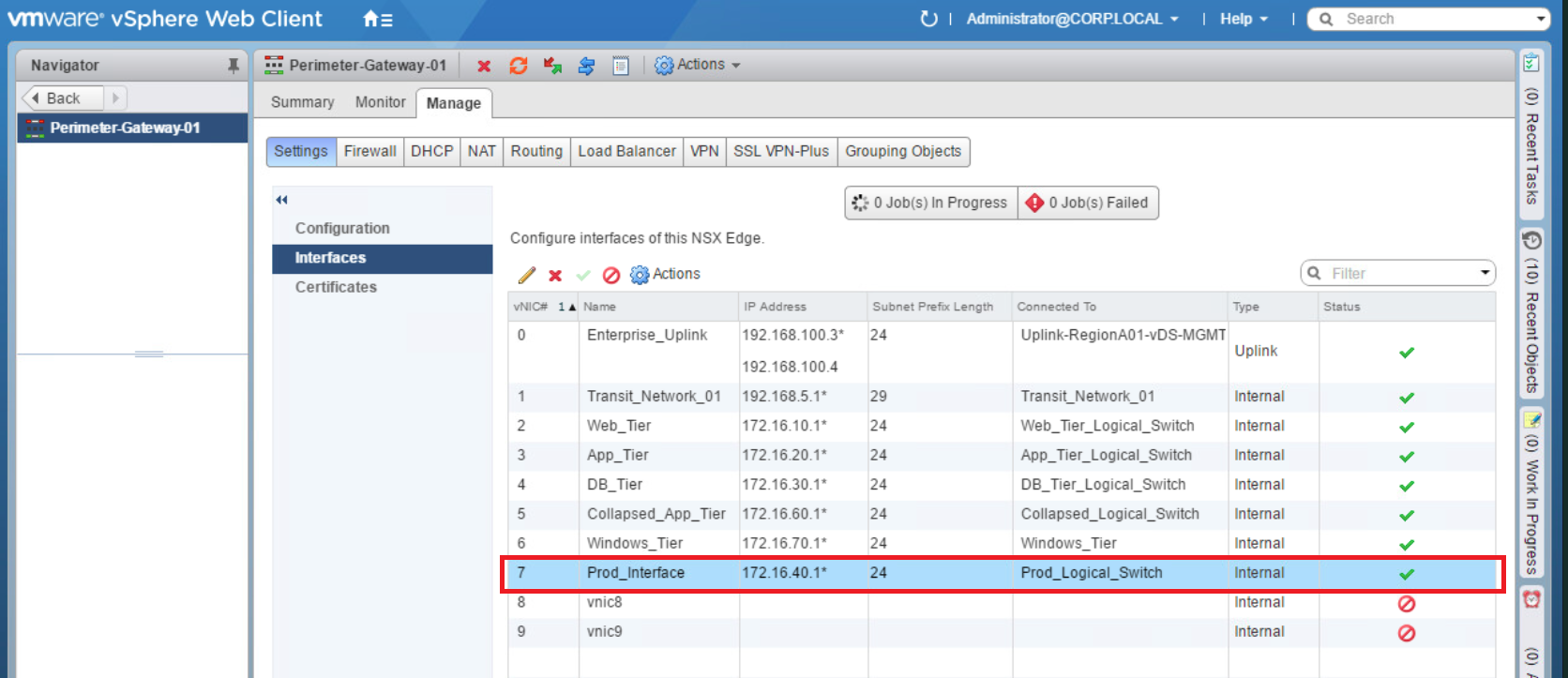Screen dimensions: 1568x678
Task: Click the forward arrow next to Back
Action: (x=115, y=98)
